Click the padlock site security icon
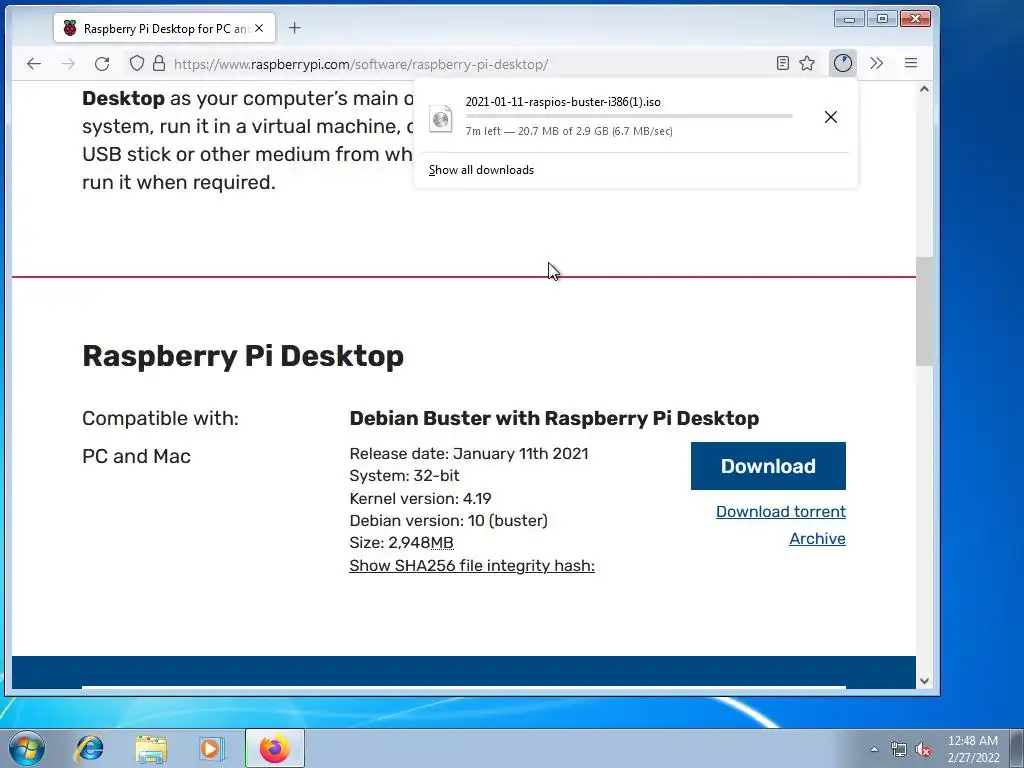Screen dimensions: 1024x768 pyautogui.click(x=159, y=63)
